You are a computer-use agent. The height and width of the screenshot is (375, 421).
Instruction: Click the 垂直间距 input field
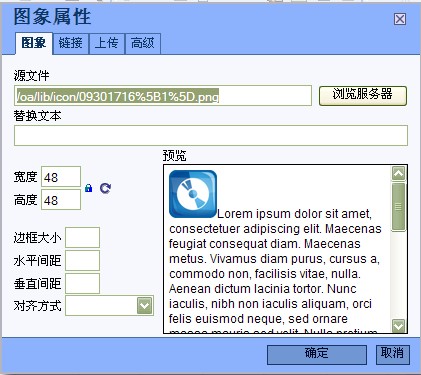pyautogui.click(x=82, y=283)
